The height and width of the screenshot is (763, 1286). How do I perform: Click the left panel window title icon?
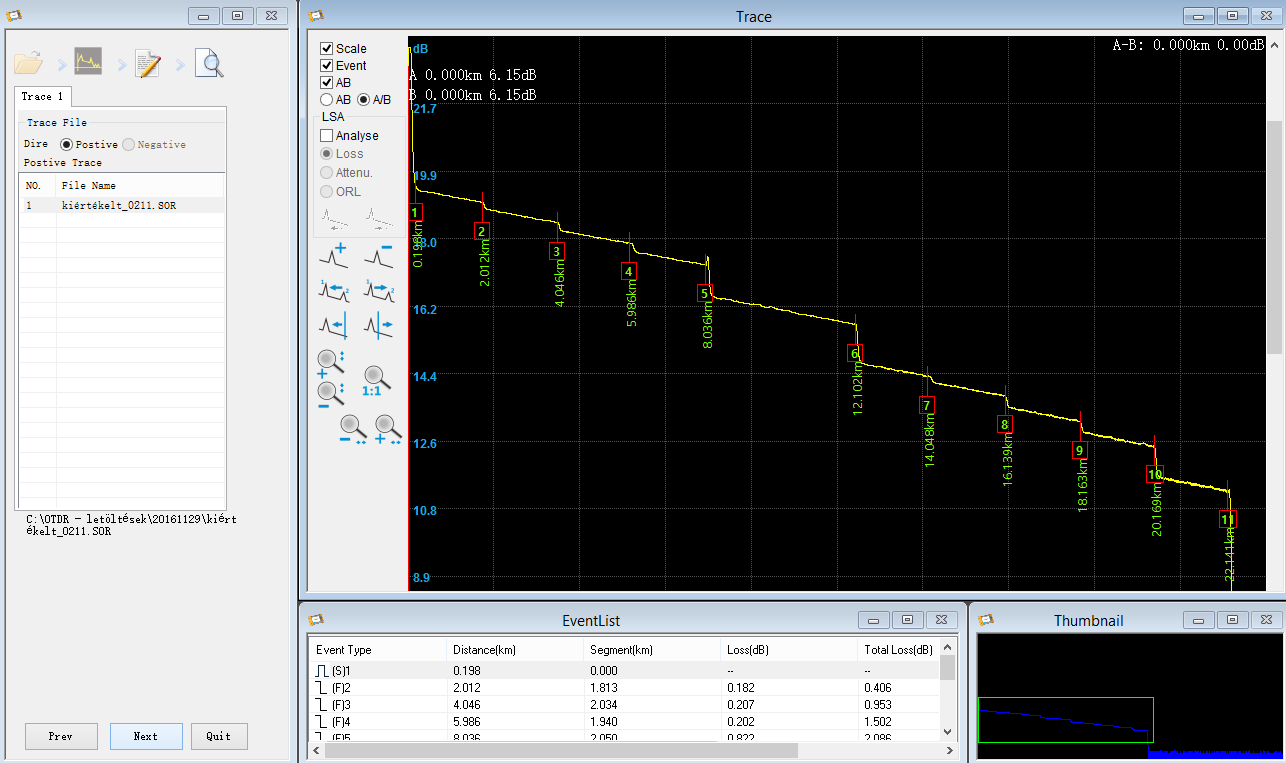pyautogui.click(x=14, y=15)
